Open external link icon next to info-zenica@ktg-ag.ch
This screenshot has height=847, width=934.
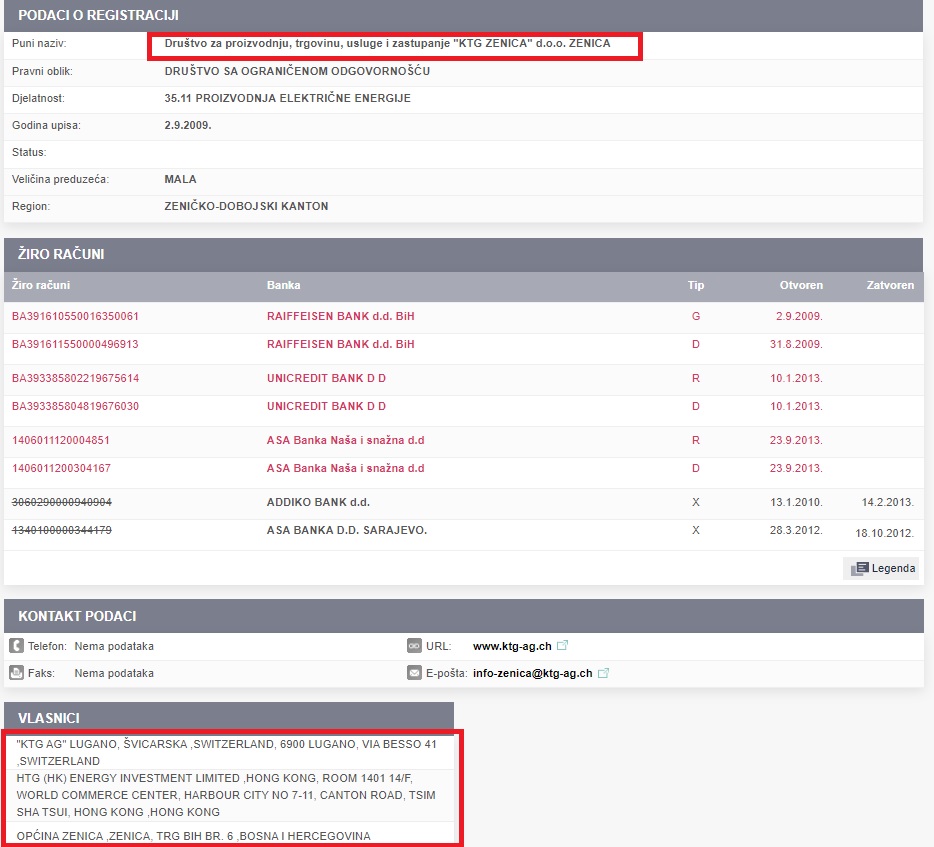pyautogui.click(x=603, y=673)
